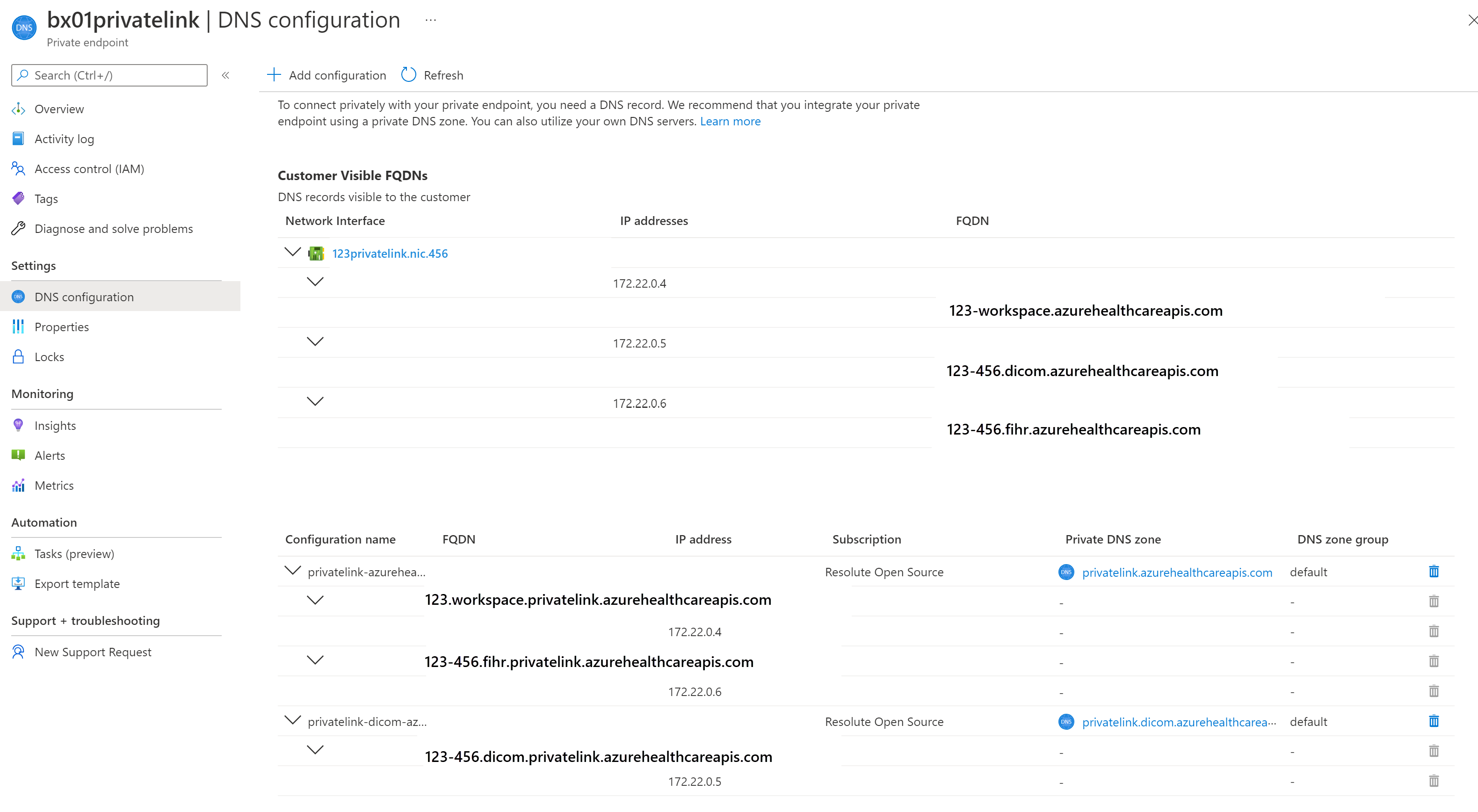Click the Tags icon
The width and height of the screenshot is (1478, 812).
[x=19, y=198]
